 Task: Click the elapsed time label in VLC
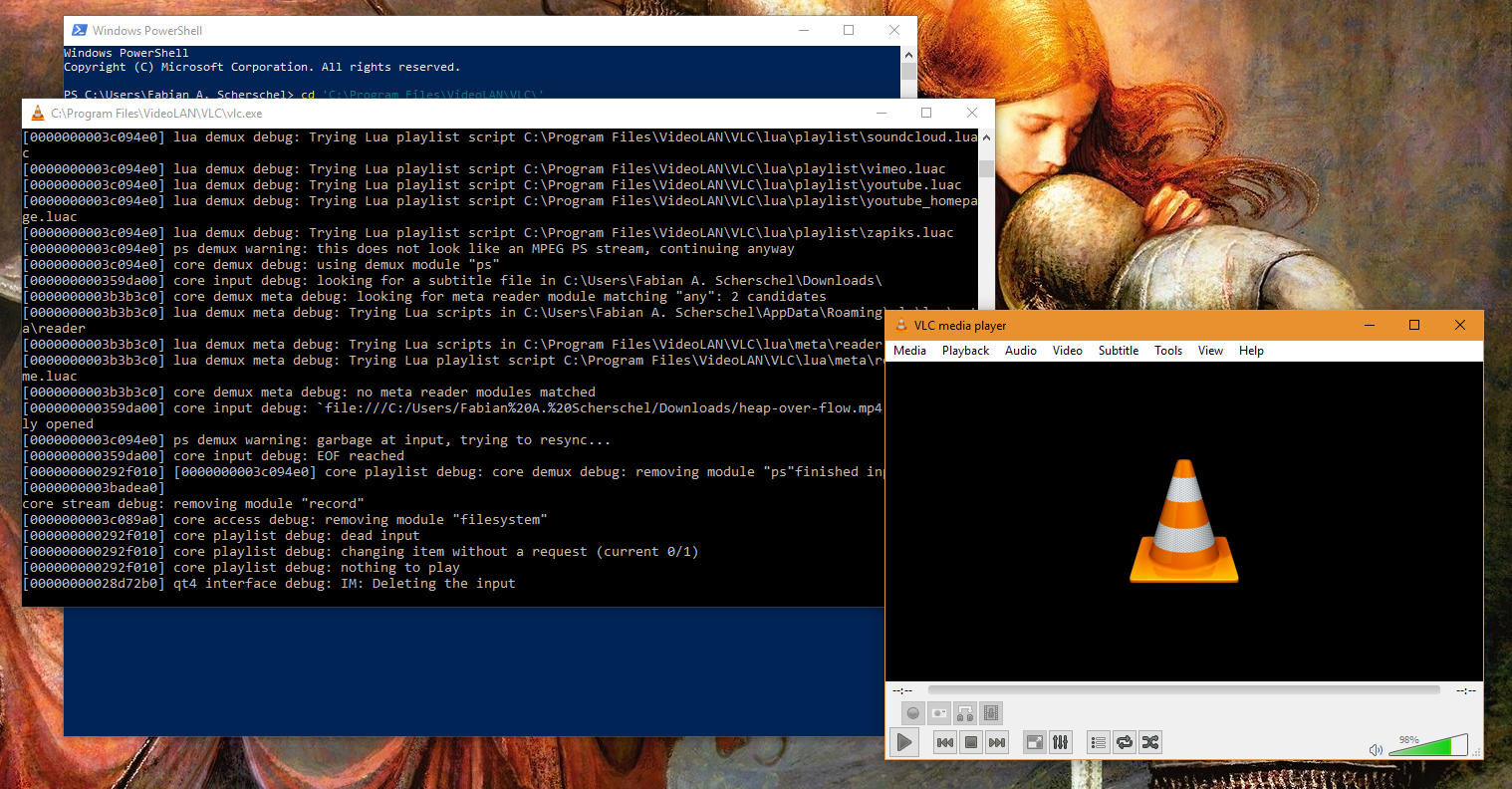(x=902, y=690)
